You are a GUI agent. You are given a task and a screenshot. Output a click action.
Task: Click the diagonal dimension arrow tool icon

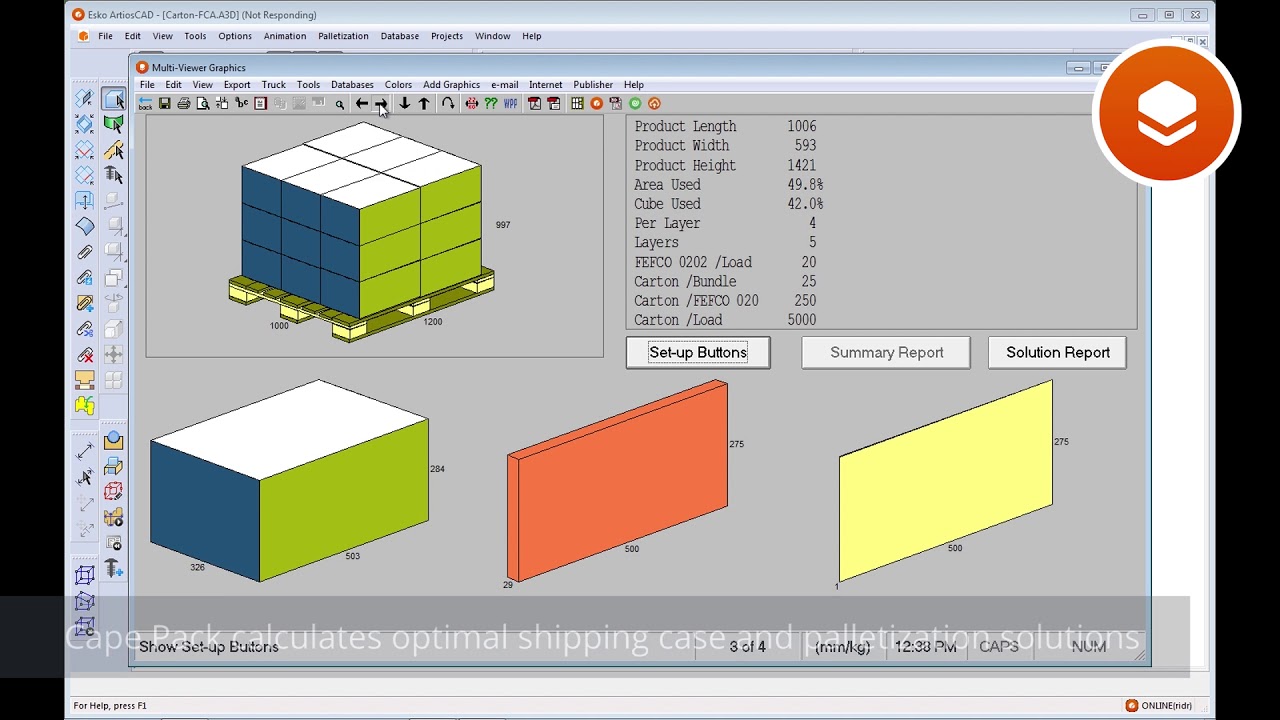point(84,452)
